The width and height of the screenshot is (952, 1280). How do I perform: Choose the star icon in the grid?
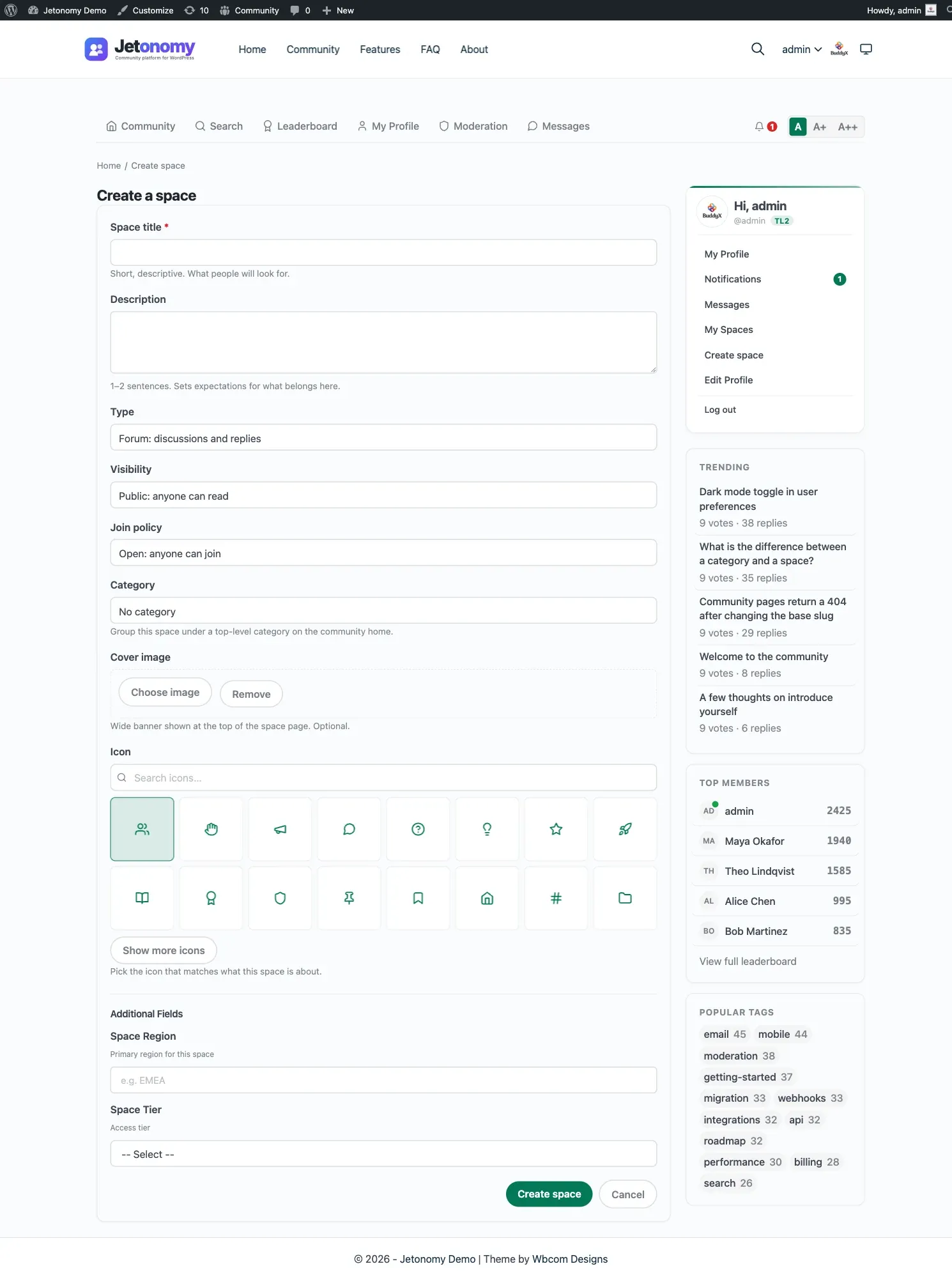pyautogui.click(x=557, y=829)
